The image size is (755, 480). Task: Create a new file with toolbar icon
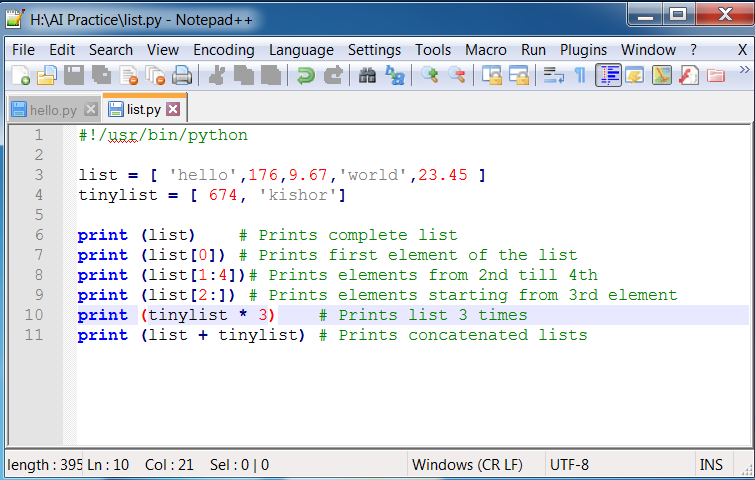[21, 76]
